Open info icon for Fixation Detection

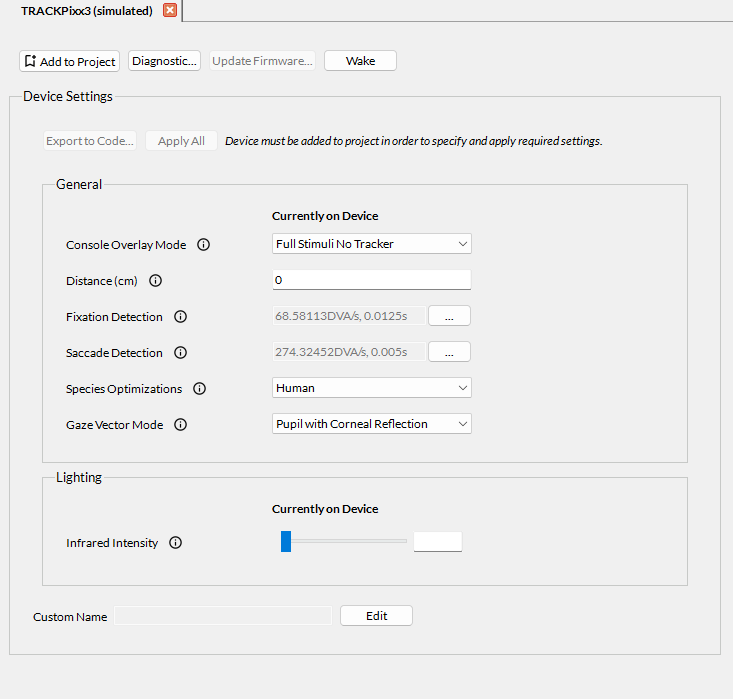(x=180, y=317)
